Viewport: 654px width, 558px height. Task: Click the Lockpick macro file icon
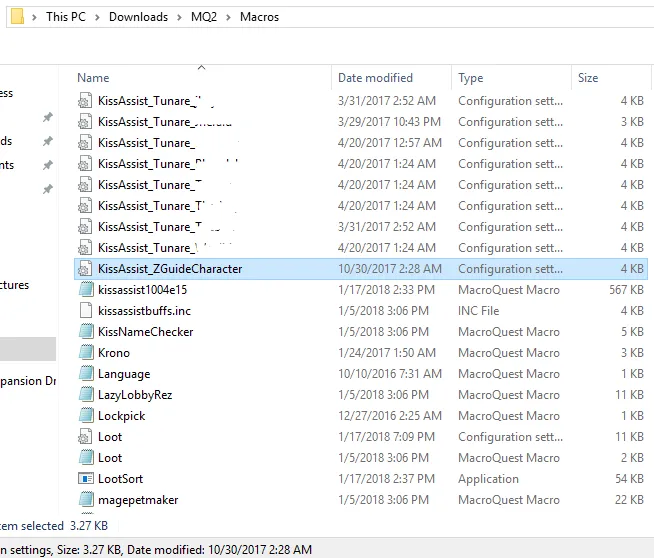pyautogui.click(x=86, y=416)
